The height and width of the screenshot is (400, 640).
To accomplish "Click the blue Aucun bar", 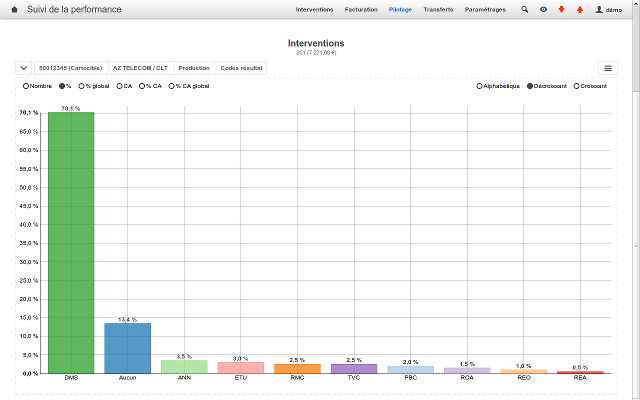I will coord(127,348).
